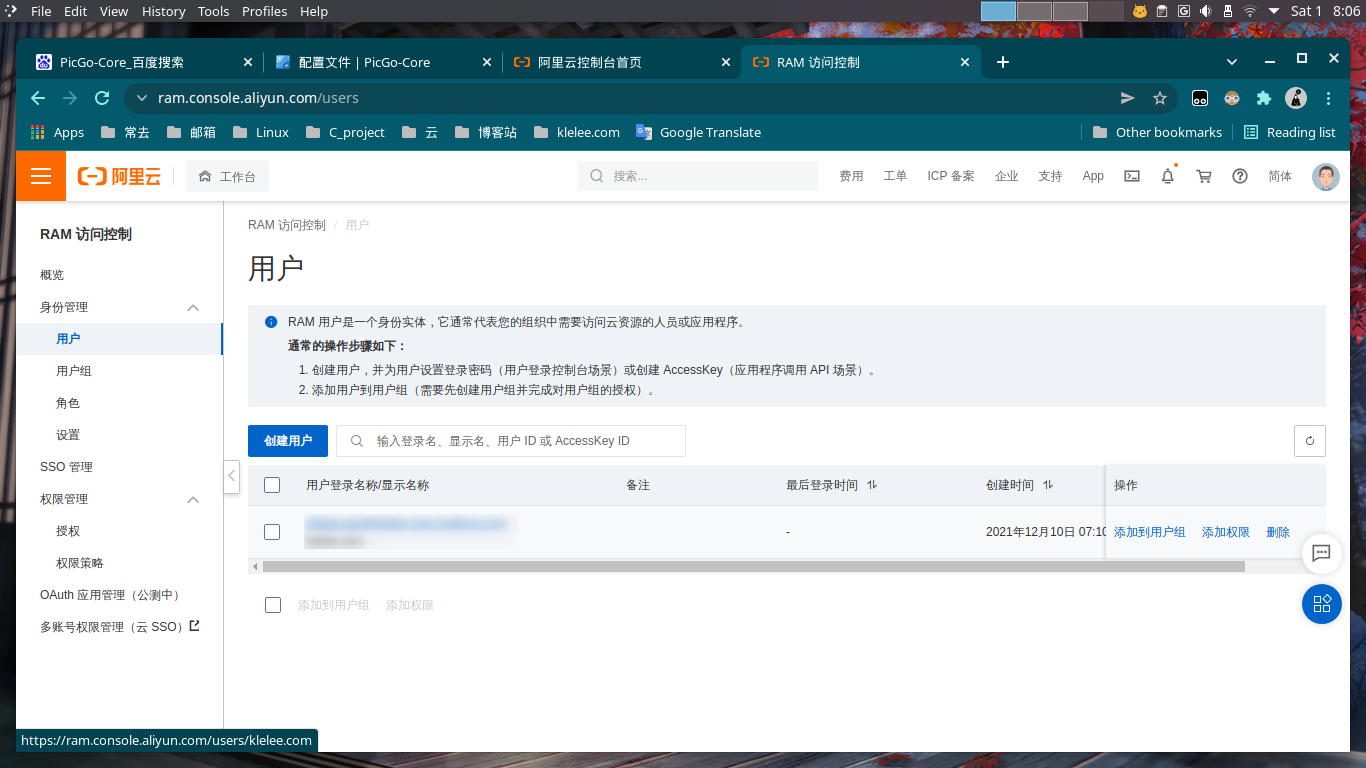
Task: Check the user row checkbox
Action: [272, 532]
